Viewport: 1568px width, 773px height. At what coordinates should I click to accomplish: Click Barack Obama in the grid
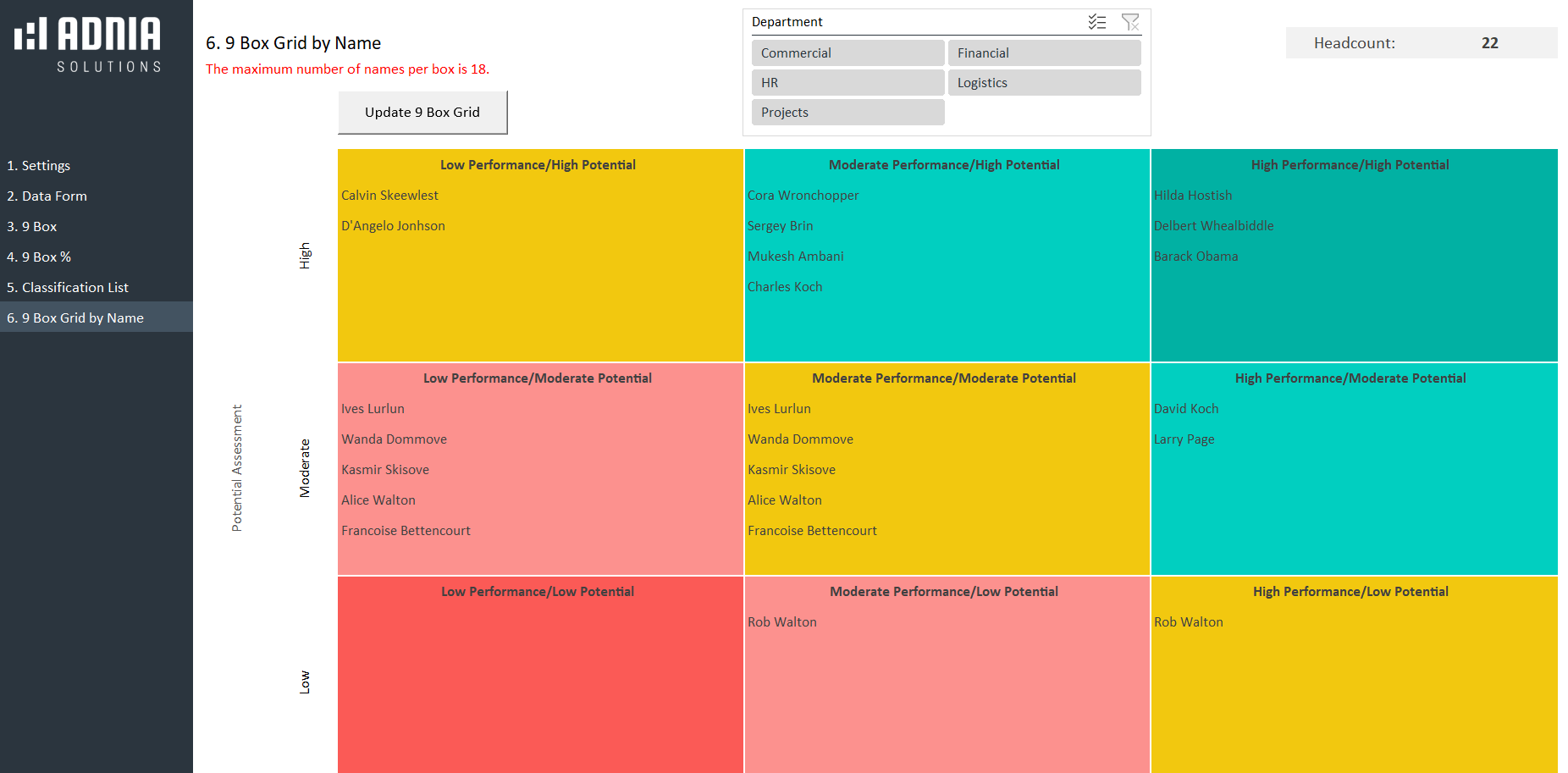[x=1195, y=257]
